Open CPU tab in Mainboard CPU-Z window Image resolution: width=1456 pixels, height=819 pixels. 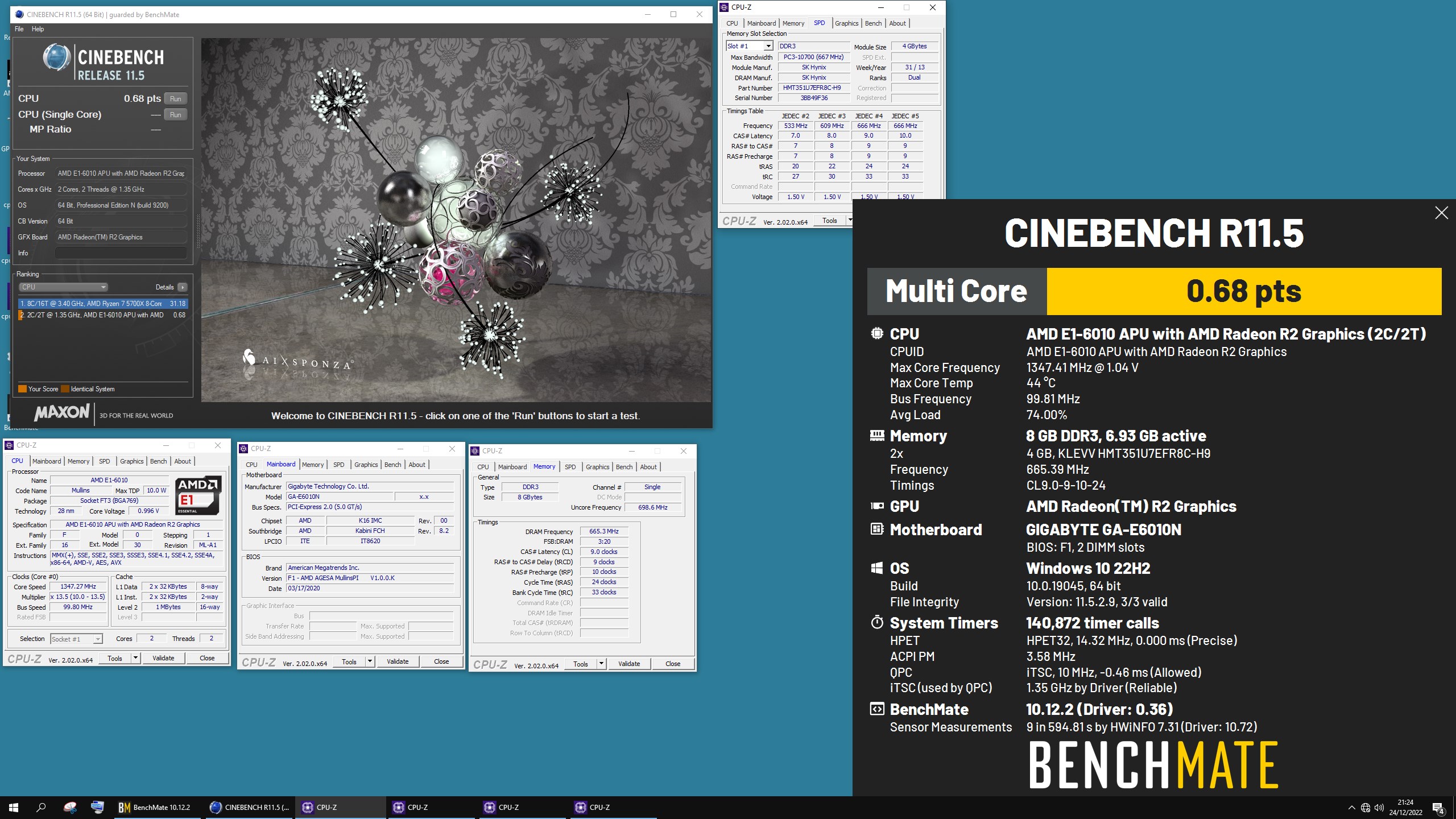point(251,465)
